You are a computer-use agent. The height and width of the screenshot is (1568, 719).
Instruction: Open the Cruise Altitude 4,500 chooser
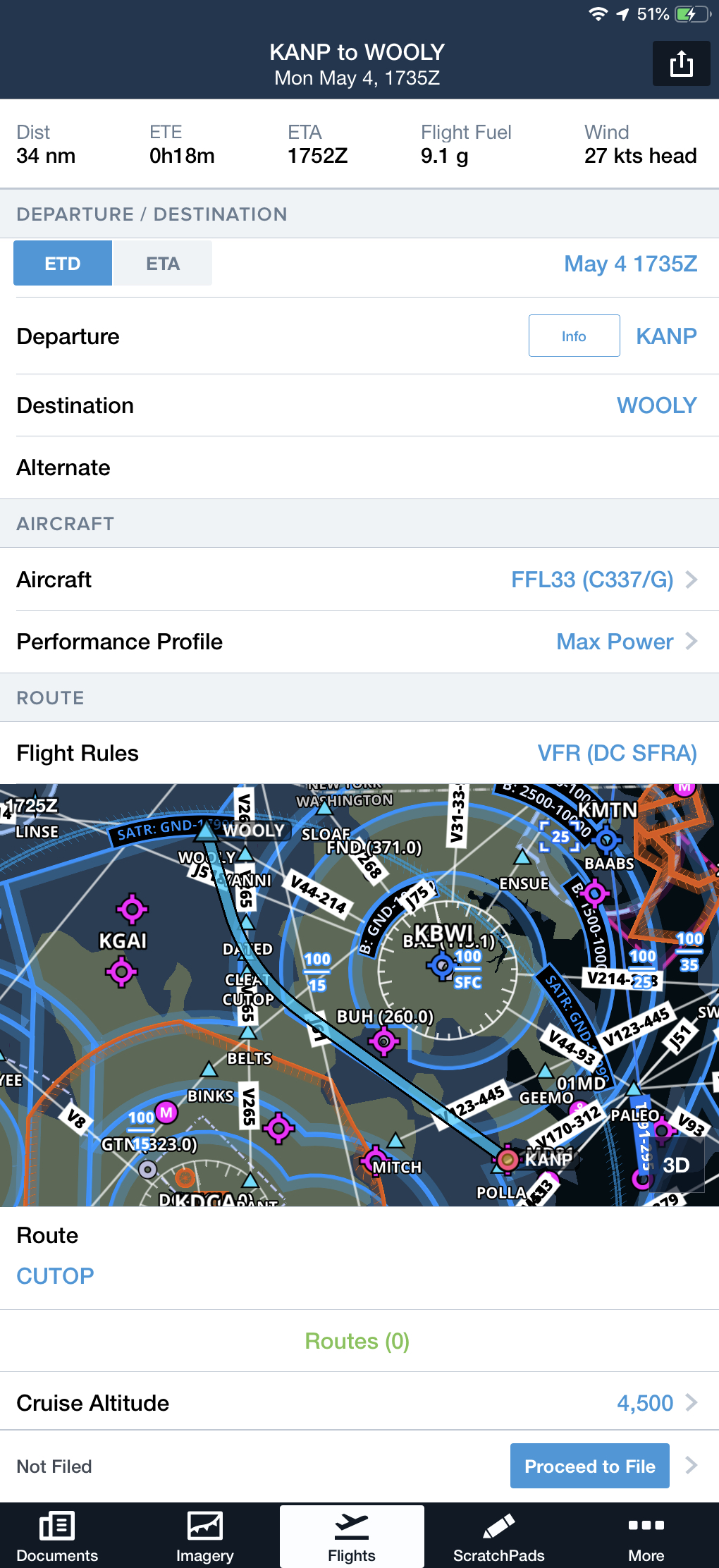(x=656, y=1403)
